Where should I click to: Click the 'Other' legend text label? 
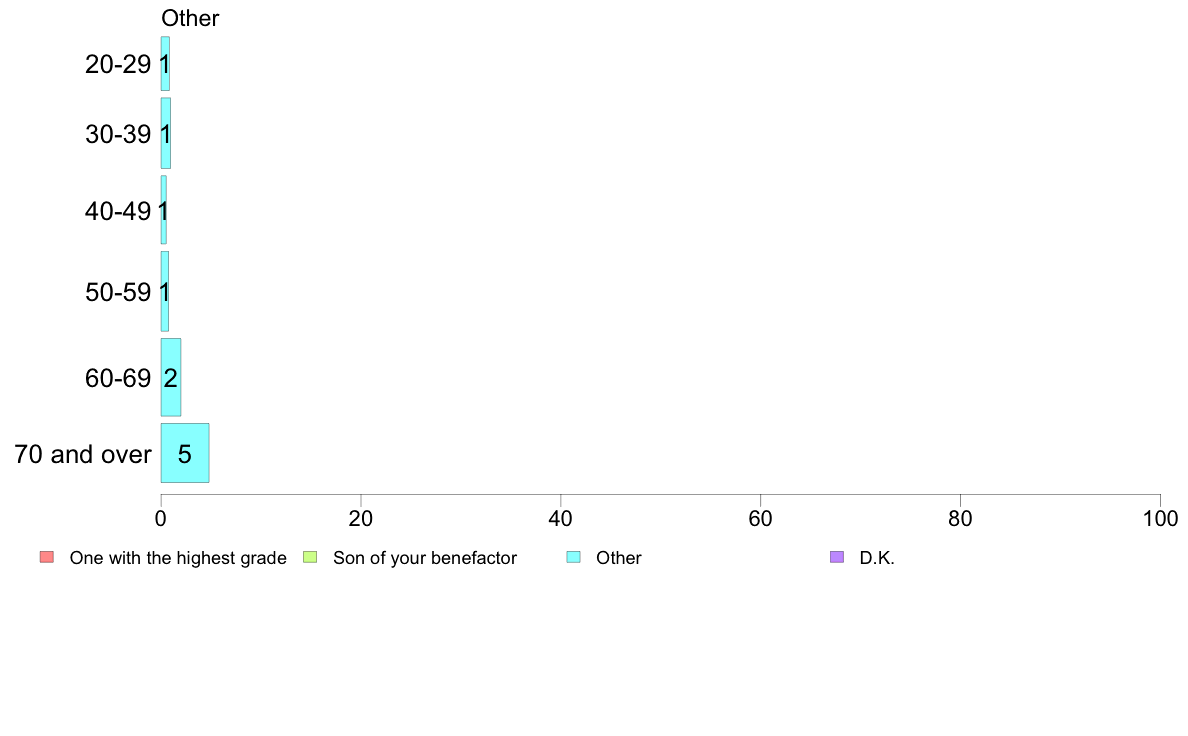click(618, 558)
